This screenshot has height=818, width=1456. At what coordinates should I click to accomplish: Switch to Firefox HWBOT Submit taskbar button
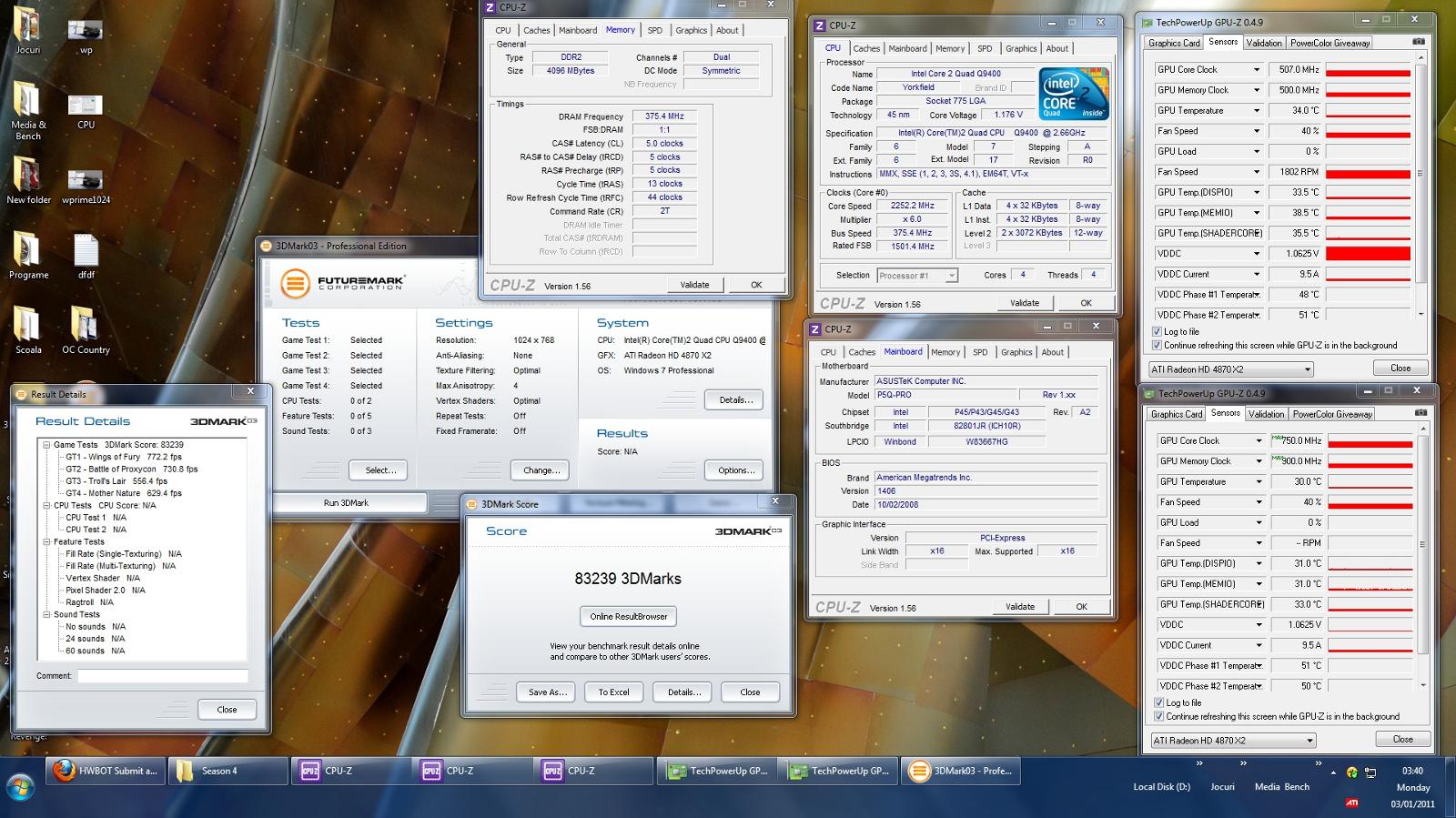[106, 771]
